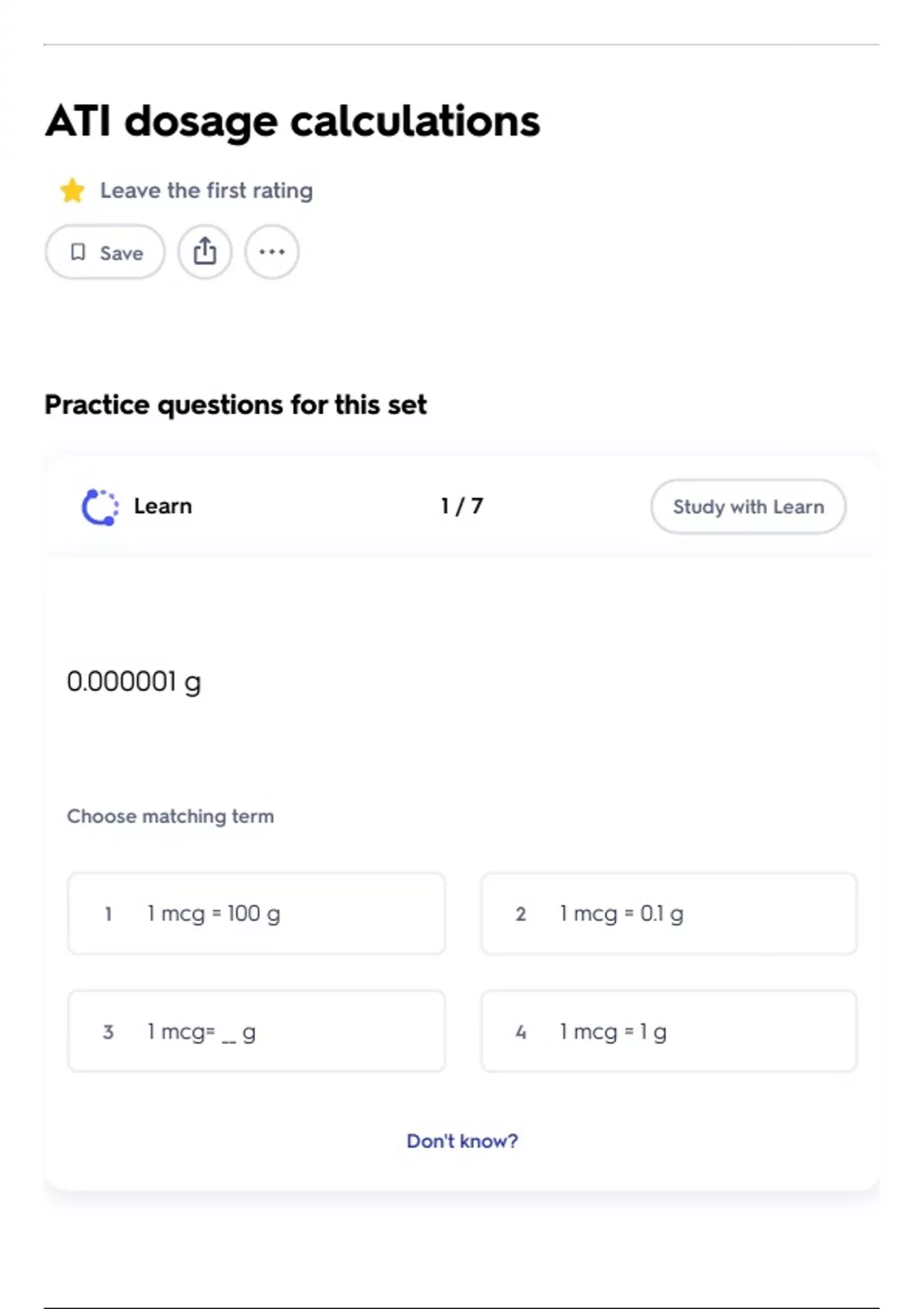The width and height of the screenshot is (924, 1309).
Task: Select answer option '1 mcg = 1 g'
Action: (x=668, y=1031)
